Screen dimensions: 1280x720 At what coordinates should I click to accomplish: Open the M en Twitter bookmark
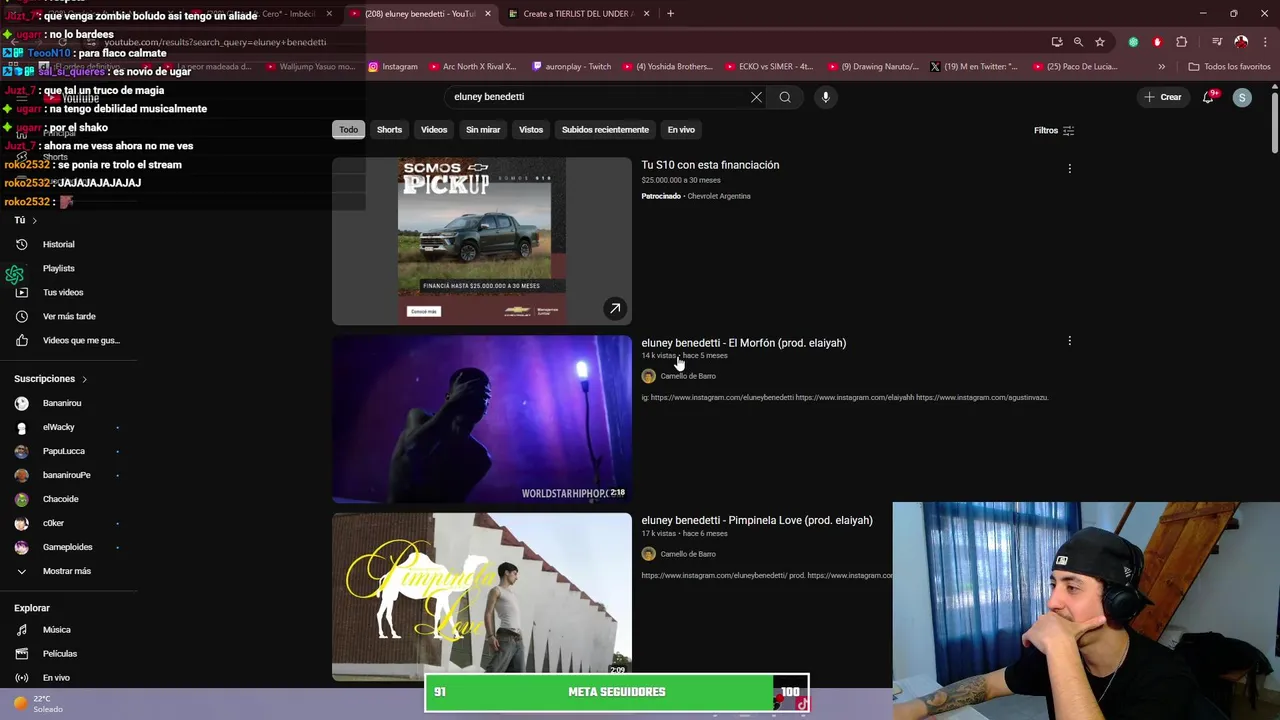pos(974,67)
